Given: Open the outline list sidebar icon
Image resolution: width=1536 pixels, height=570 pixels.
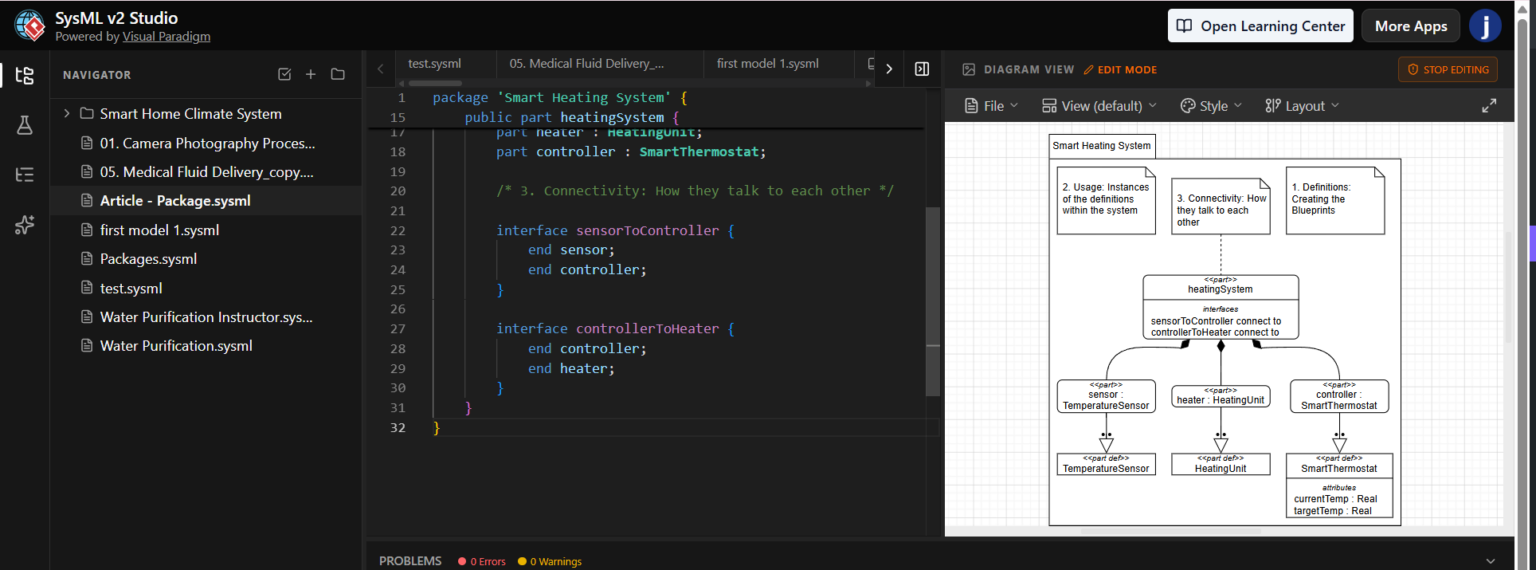Looking at the screenshot, I should point(25,175).
